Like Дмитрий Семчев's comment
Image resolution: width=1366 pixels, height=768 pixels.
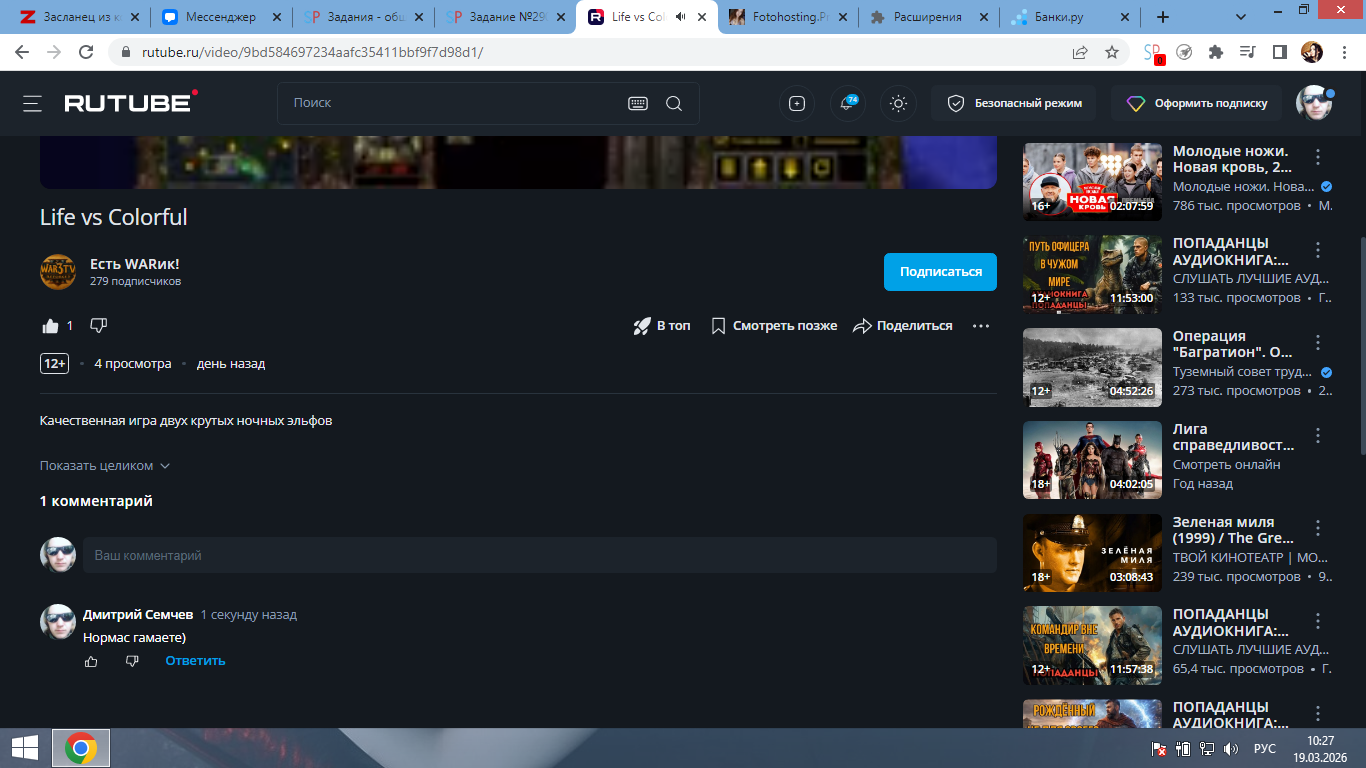pyautogui.click(x=91, y=661)
